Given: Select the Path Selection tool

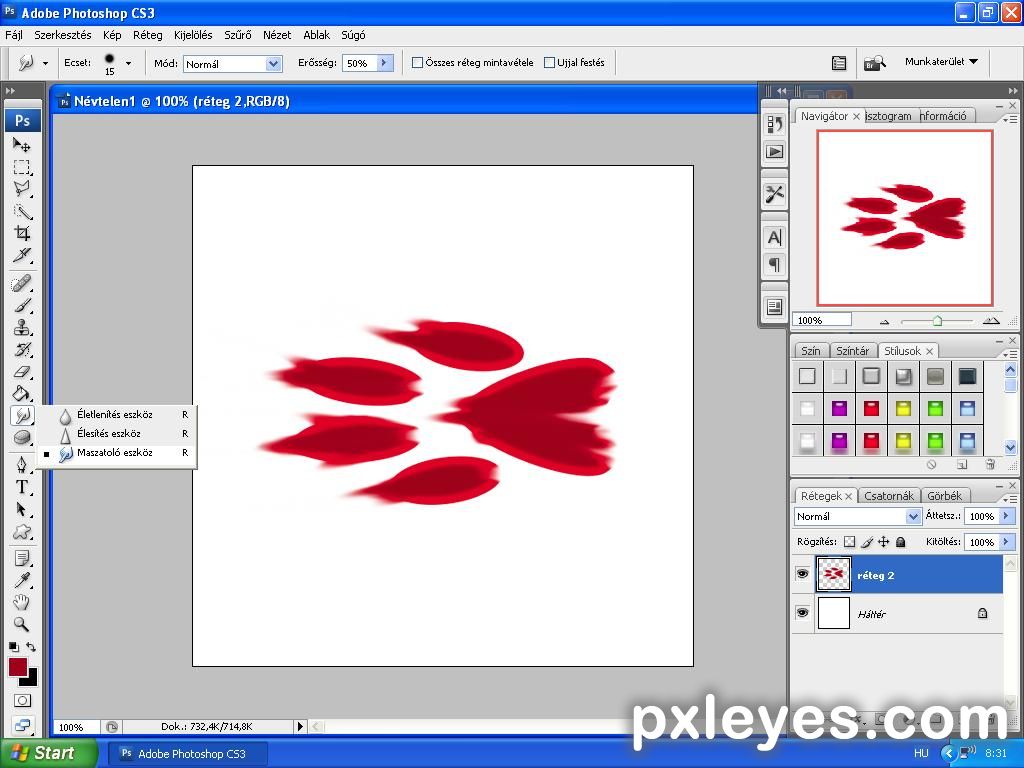Looking at the screenshot, I should coord(22,509).
